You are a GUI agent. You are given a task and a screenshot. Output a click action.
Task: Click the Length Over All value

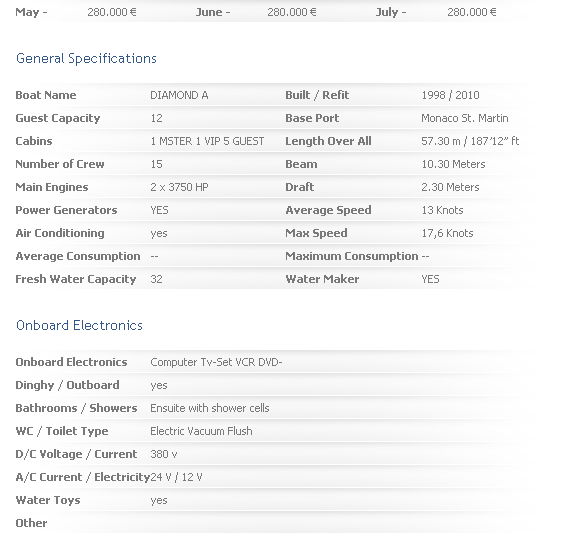[470, 141]
